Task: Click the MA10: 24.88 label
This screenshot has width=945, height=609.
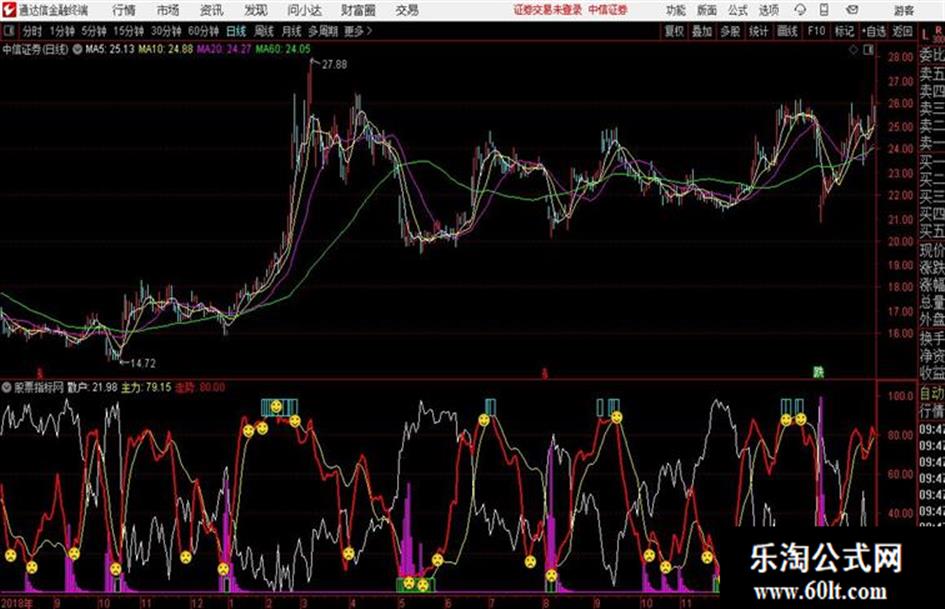Action: (166, 49)
